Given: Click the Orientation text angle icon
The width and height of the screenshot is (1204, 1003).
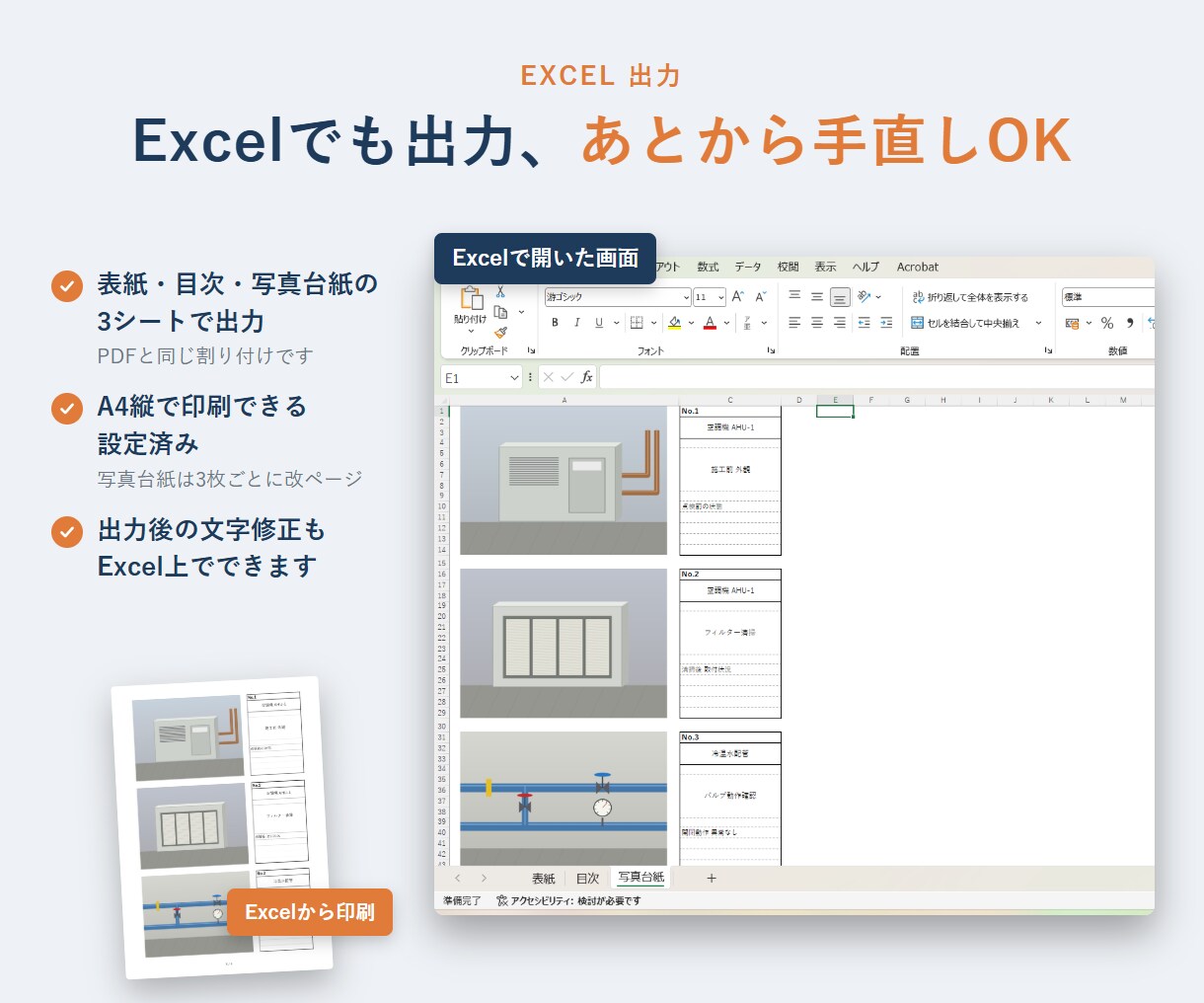Looking at the screenshot, I should [864, 296].
